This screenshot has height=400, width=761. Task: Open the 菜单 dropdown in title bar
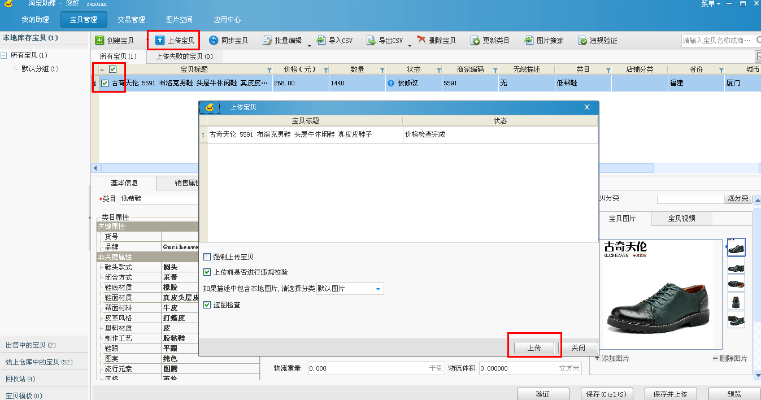pos(710,3)
